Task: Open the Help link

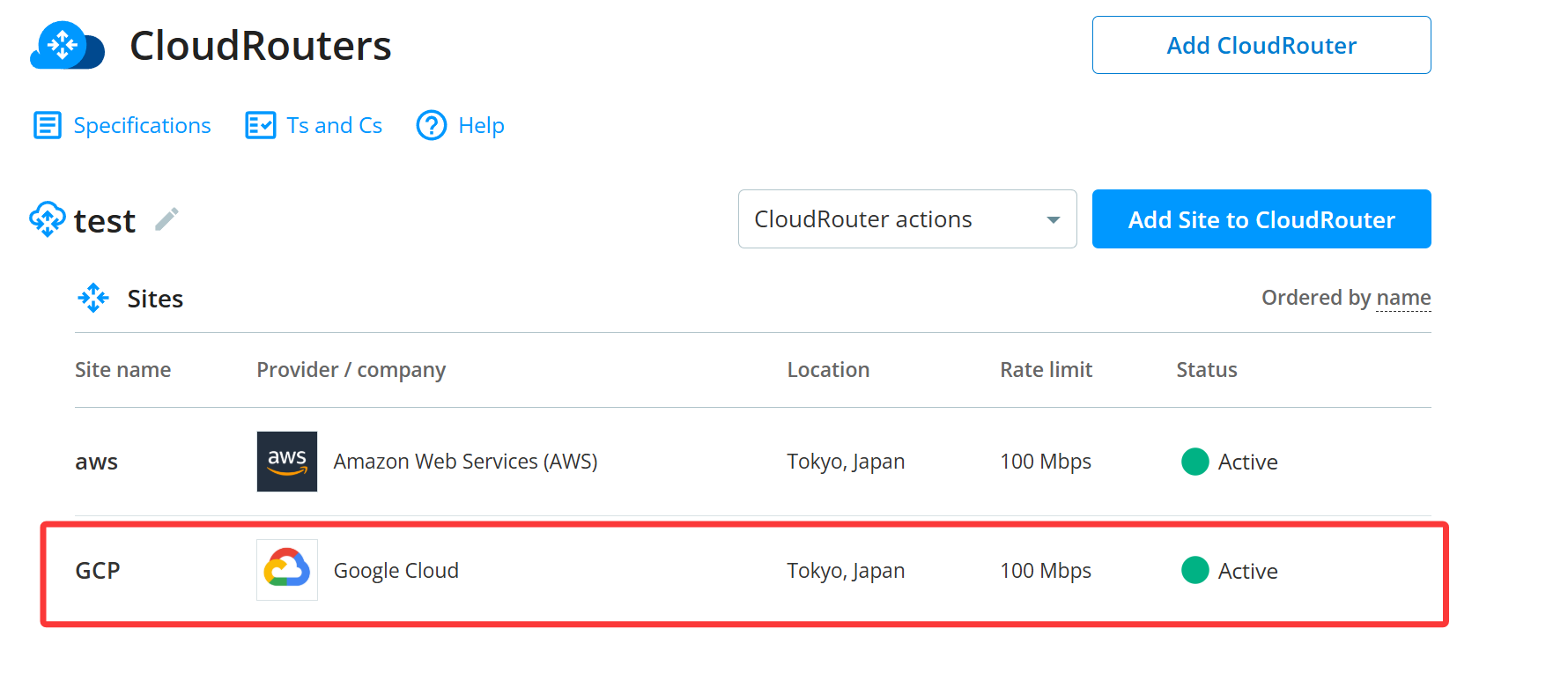Action: click(x=482, y=125)
